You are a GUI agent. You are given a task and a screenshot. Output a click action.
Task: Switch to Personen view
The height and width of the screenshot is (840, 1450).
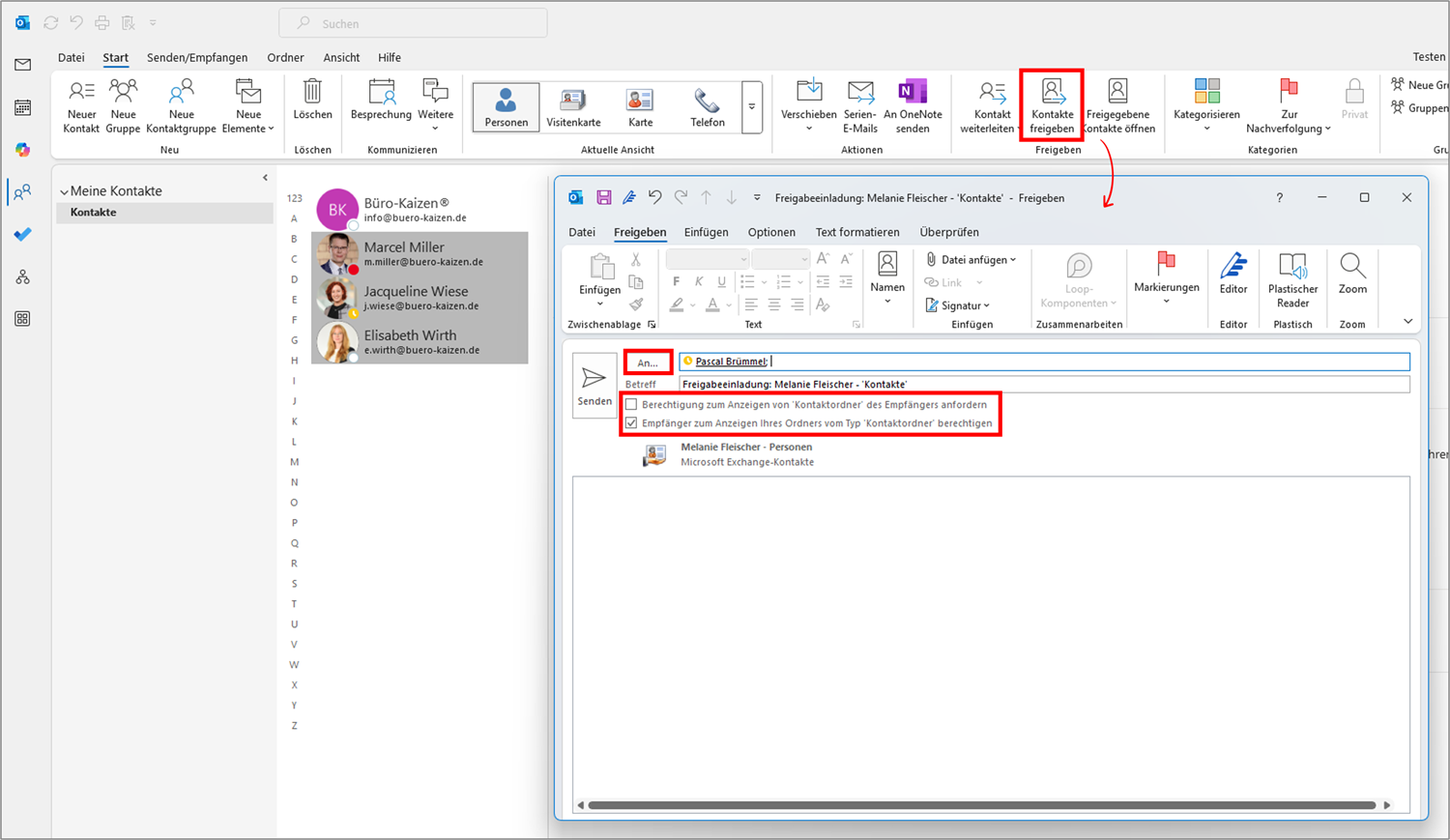506,106
